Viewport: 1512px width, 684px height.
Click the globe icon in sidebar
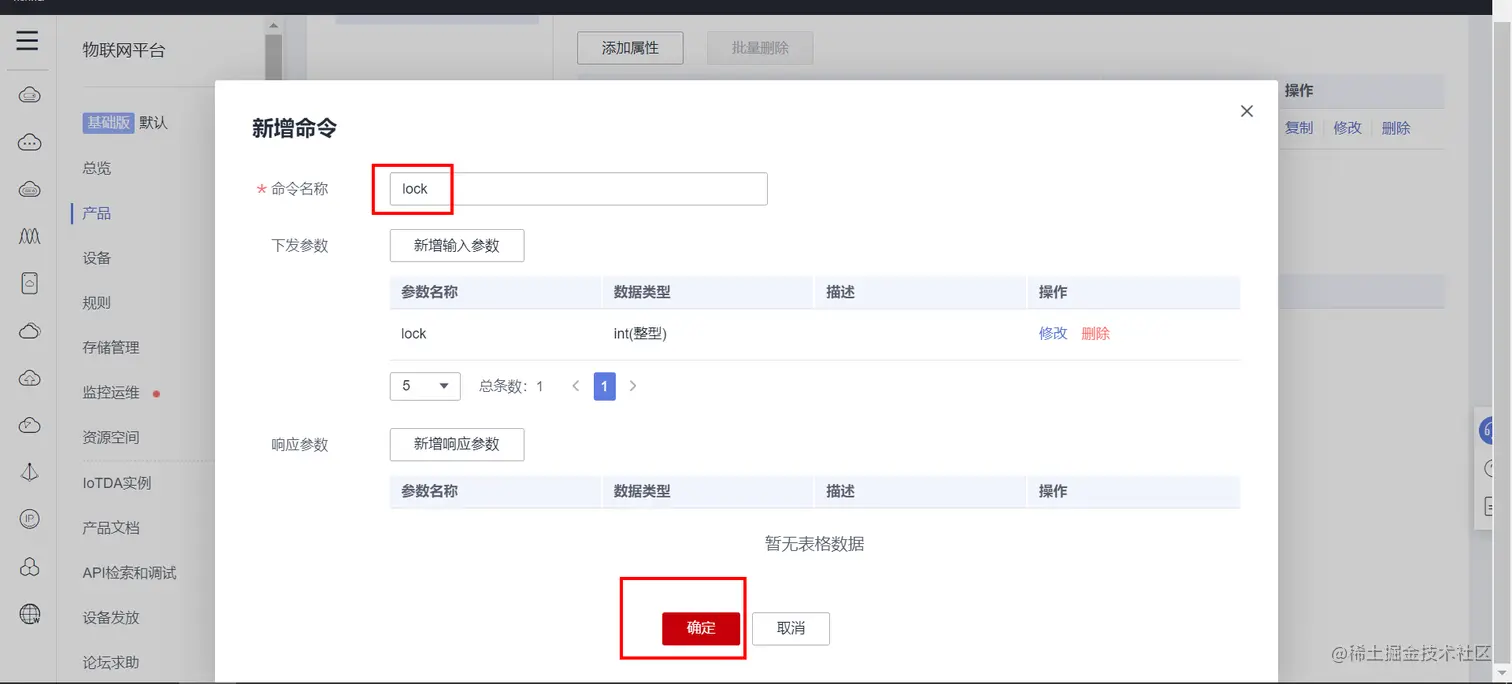(30, 614)
